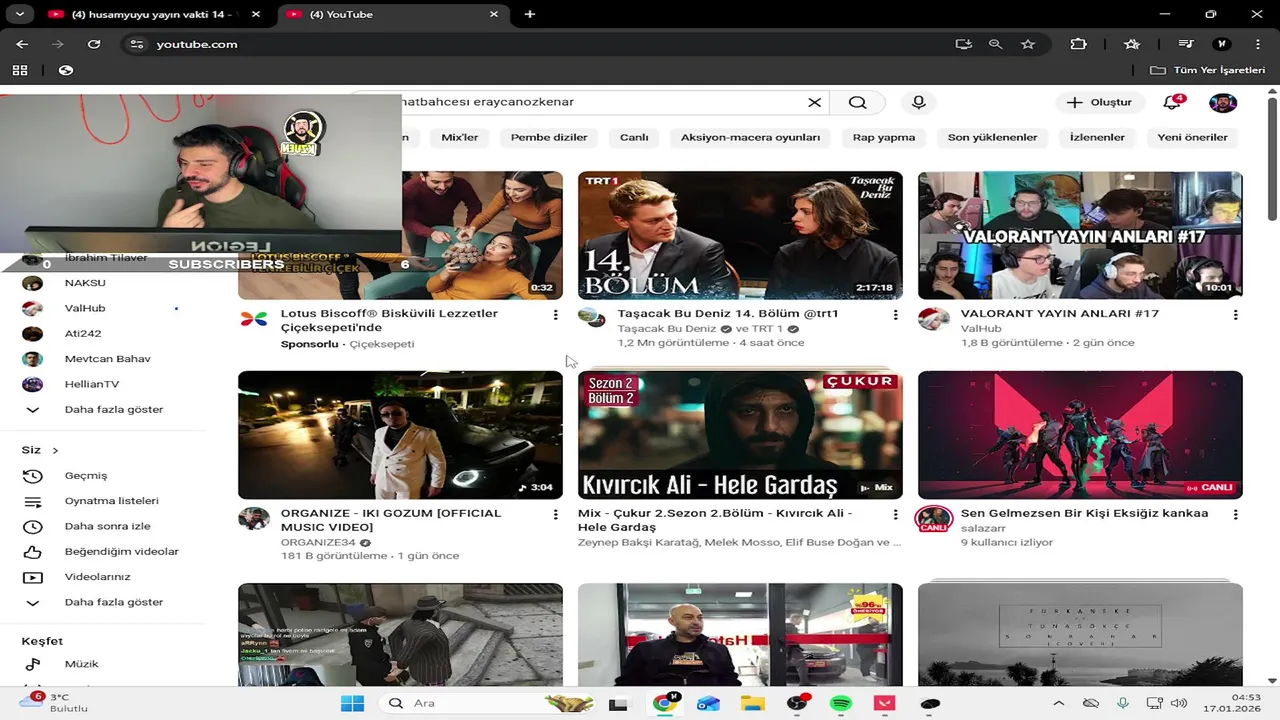Open the media control icon in toolbar

1185,44
